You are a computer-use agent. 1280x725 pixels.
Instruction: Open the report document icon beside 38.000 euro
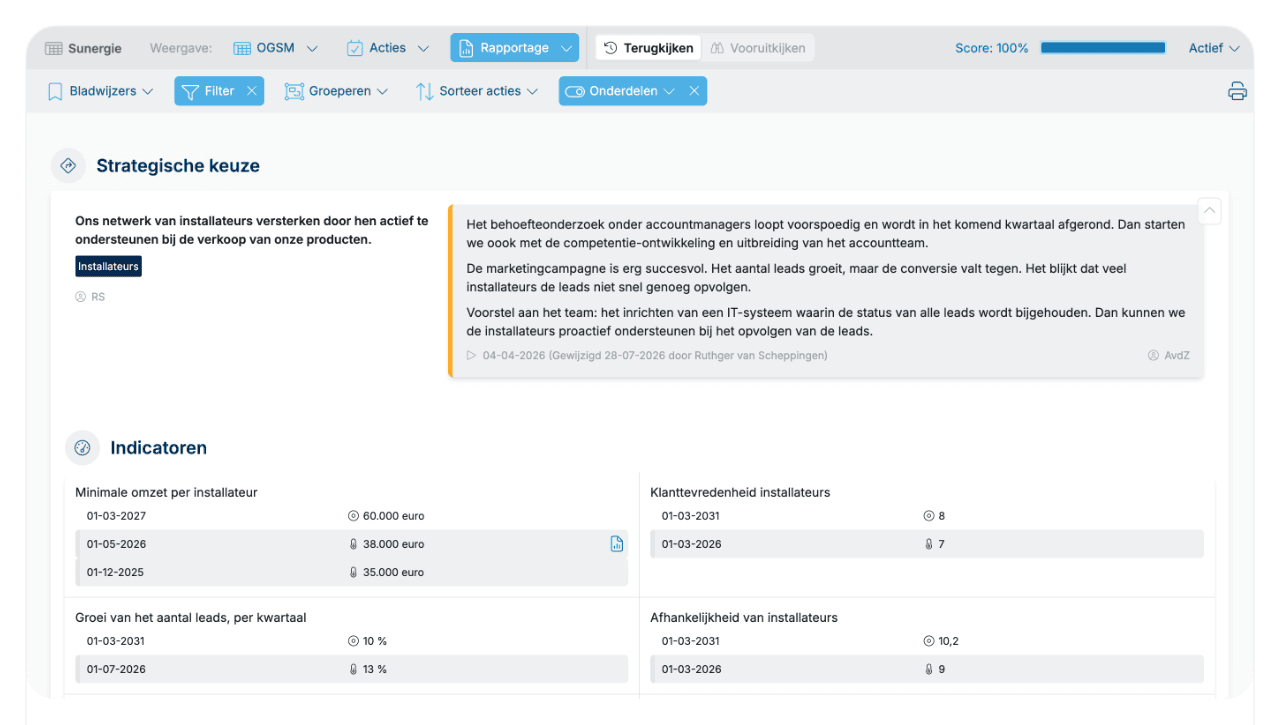click(x=617, y=544)
